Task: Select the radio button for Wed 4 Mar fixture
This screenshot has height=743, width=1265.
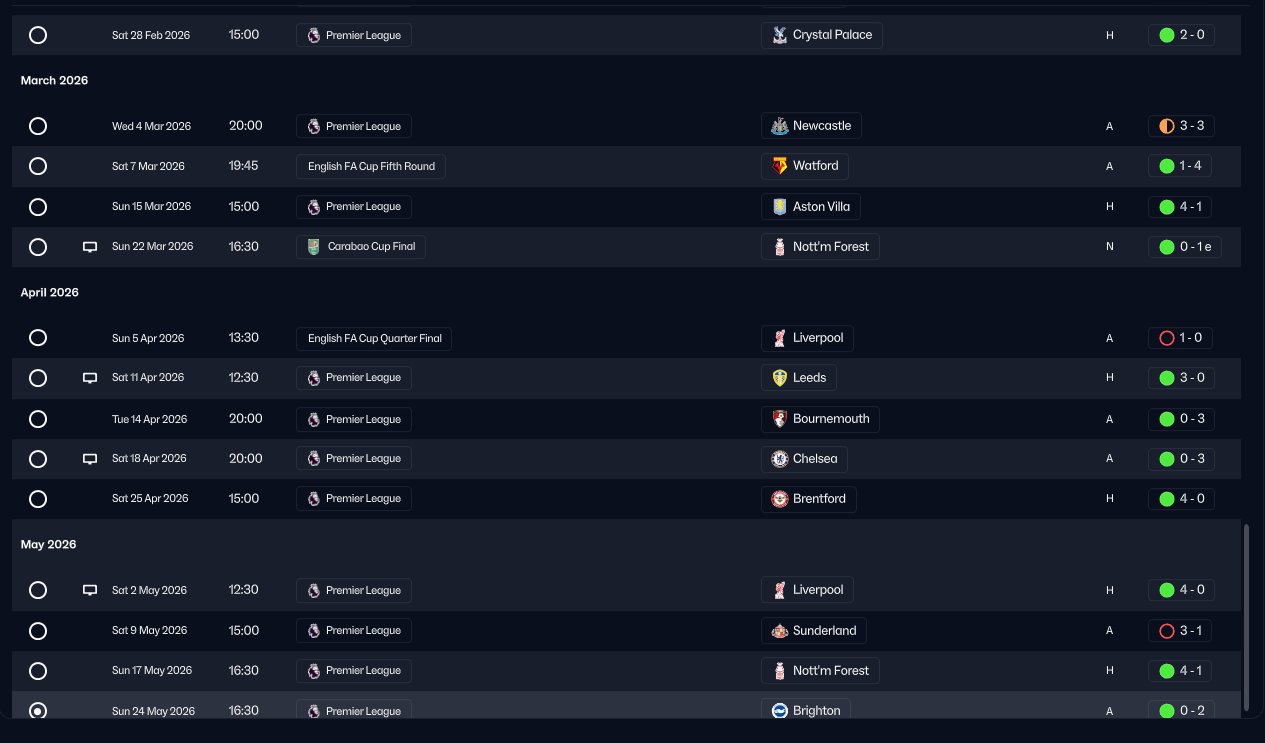Action: pyautogui.click(x=38, y=126)
